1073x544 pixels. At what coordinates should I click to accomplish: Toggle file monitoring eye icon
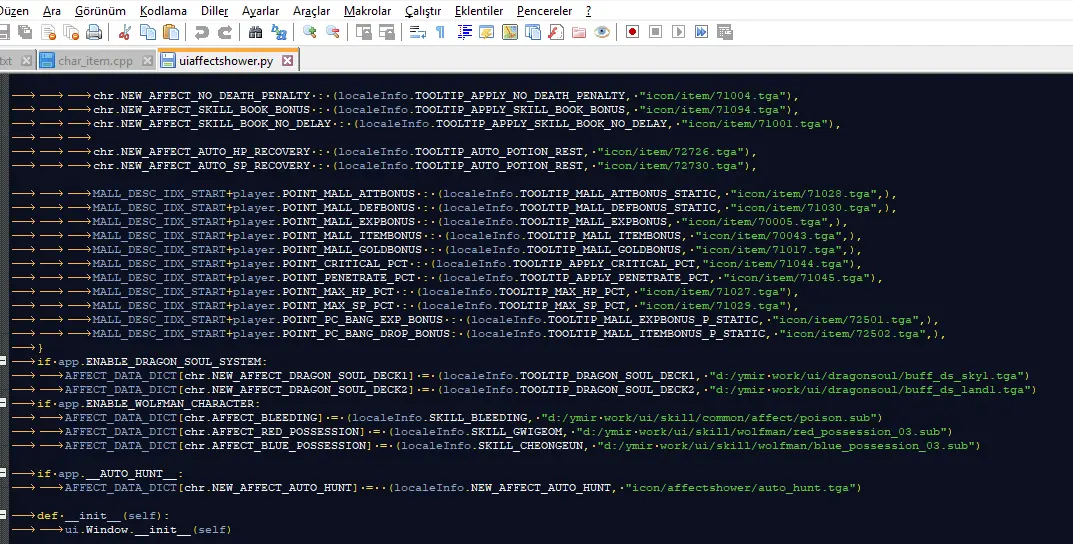click(602, 32)
